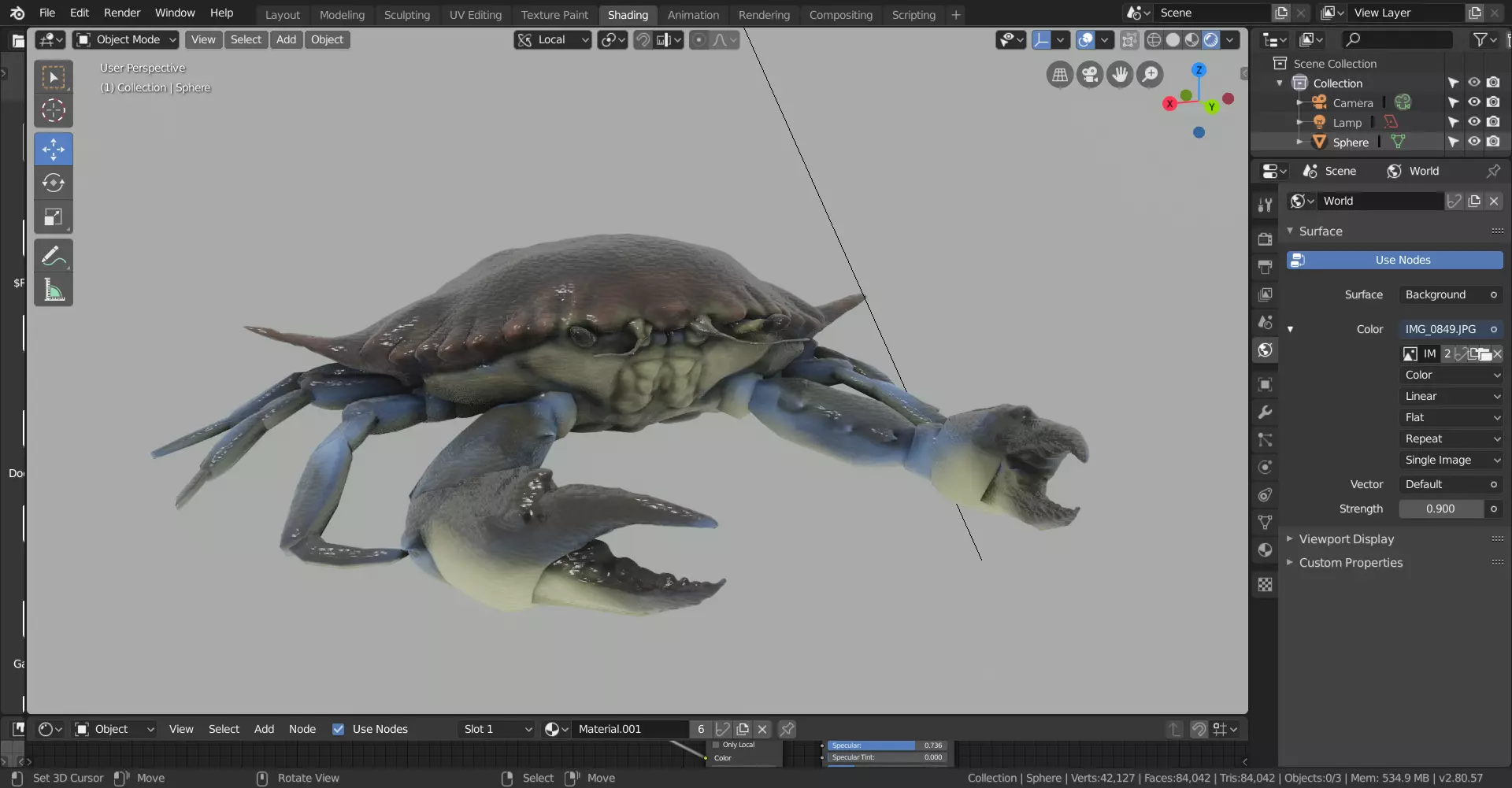Open the File menu
The width and height of the screenshot is (1512, 788).
click(x=47, y=13)
